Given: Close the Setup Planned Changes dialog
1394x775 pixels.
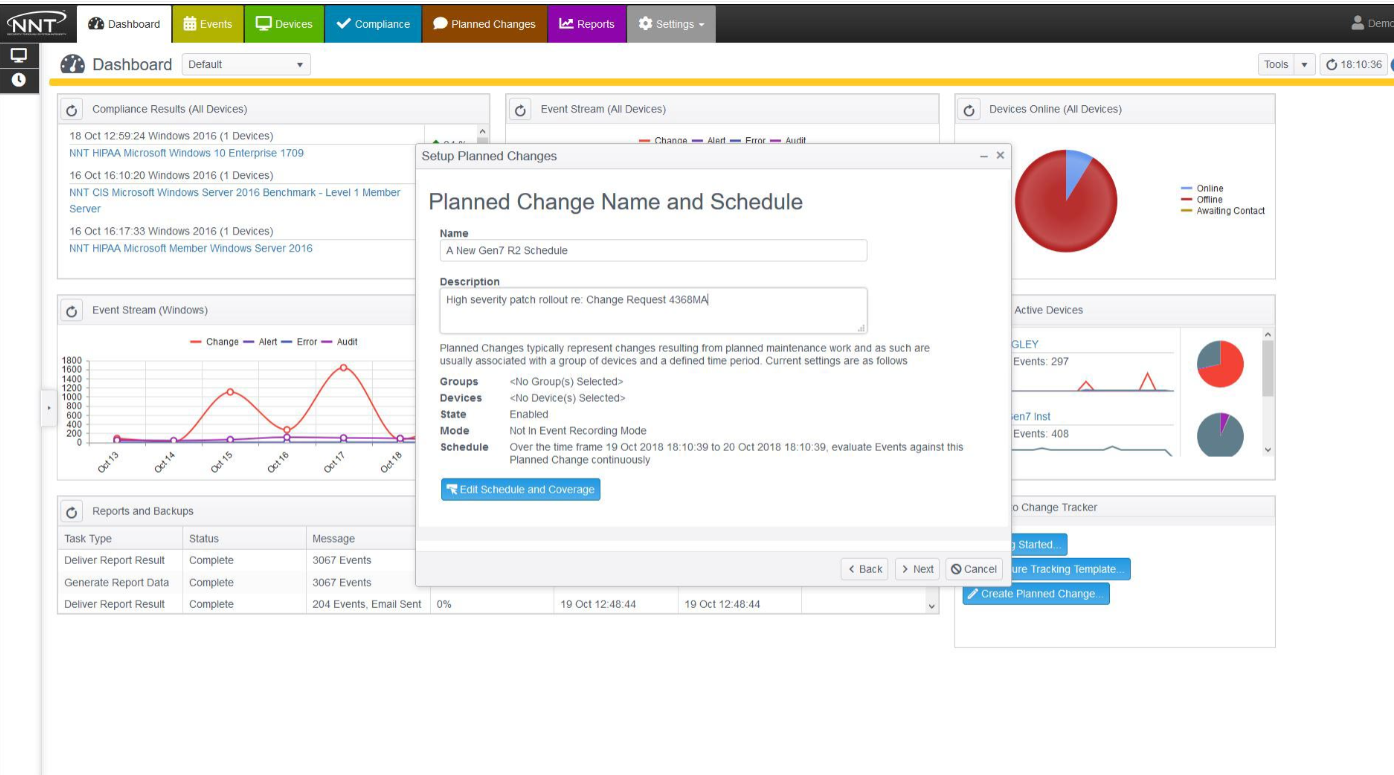Looking at the screenshot, I should click(1000, 156).
